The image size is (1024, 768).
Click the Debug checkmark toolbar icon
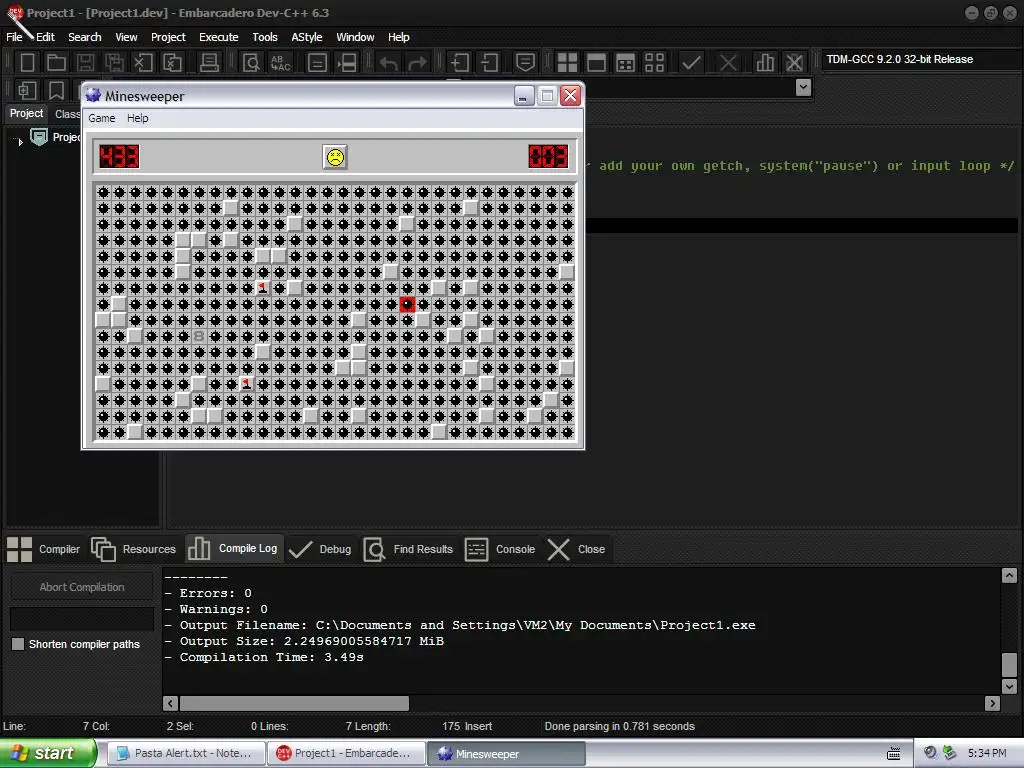(692, 63)
